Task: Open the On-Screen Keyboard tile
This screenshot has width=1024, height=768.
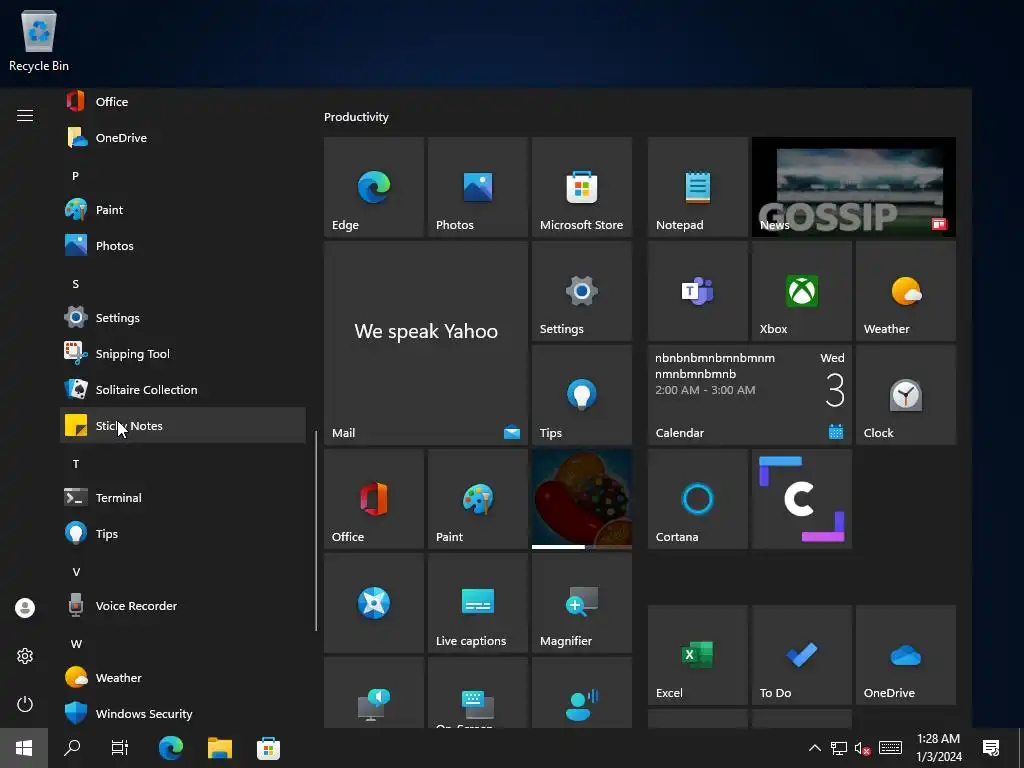Action: pyautogui.click(x=477, y=693)
